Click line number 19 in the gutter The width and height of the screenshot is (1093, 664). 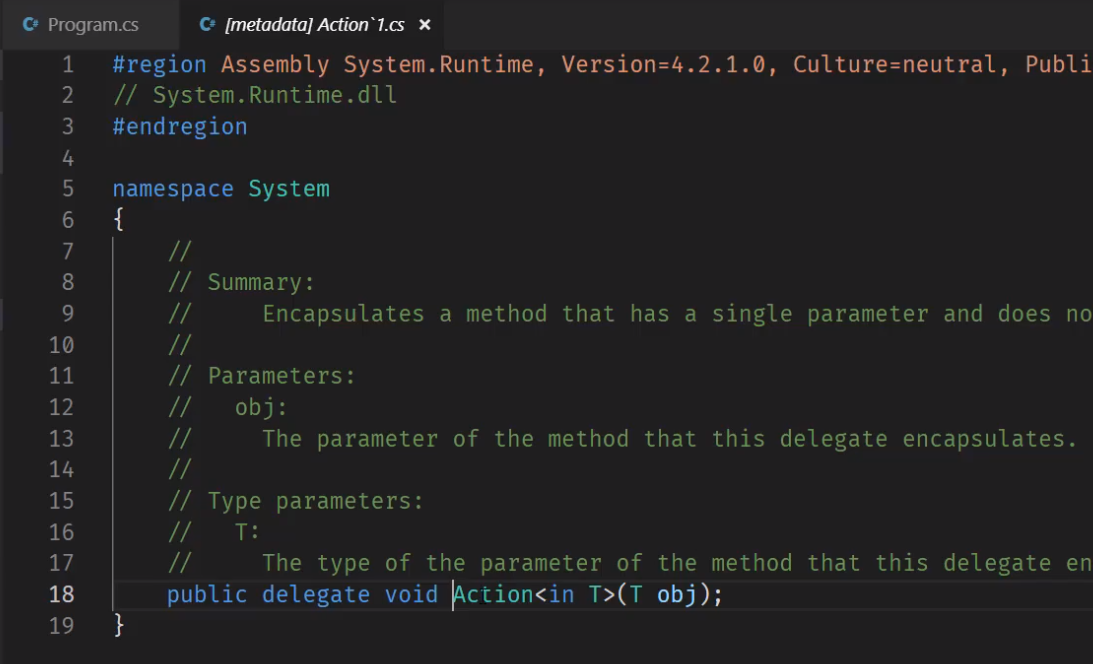pos(62,626)
